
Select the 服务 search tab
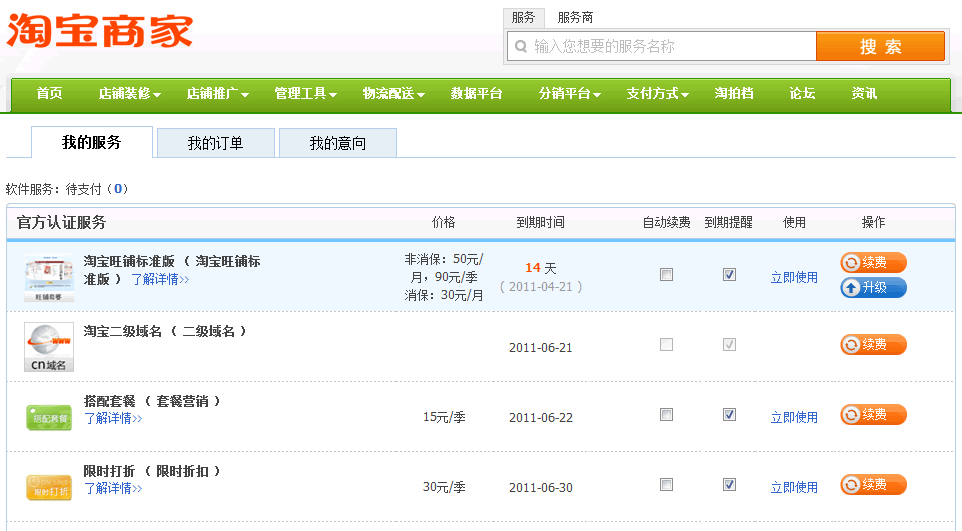tap(523, 17)
